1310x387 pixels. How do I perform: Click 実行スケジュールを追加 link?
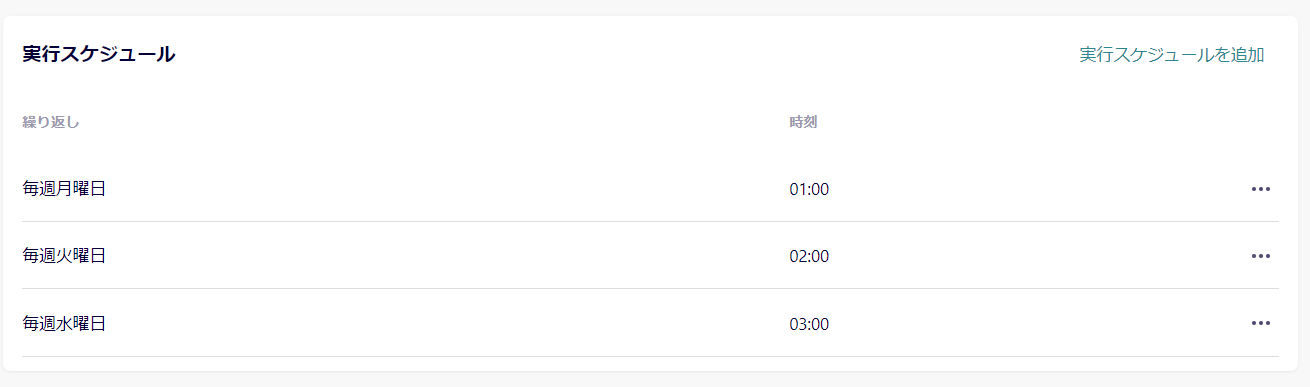pyautogui.click(x=1172, y=54)
